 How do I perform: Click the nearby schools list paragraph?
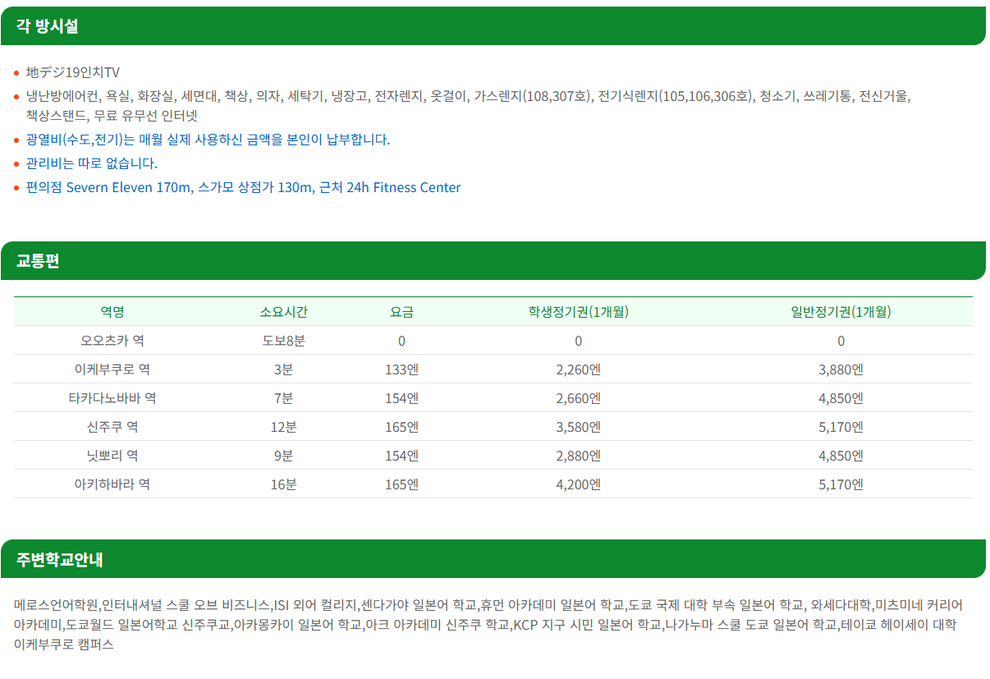(x=488, y=625)
